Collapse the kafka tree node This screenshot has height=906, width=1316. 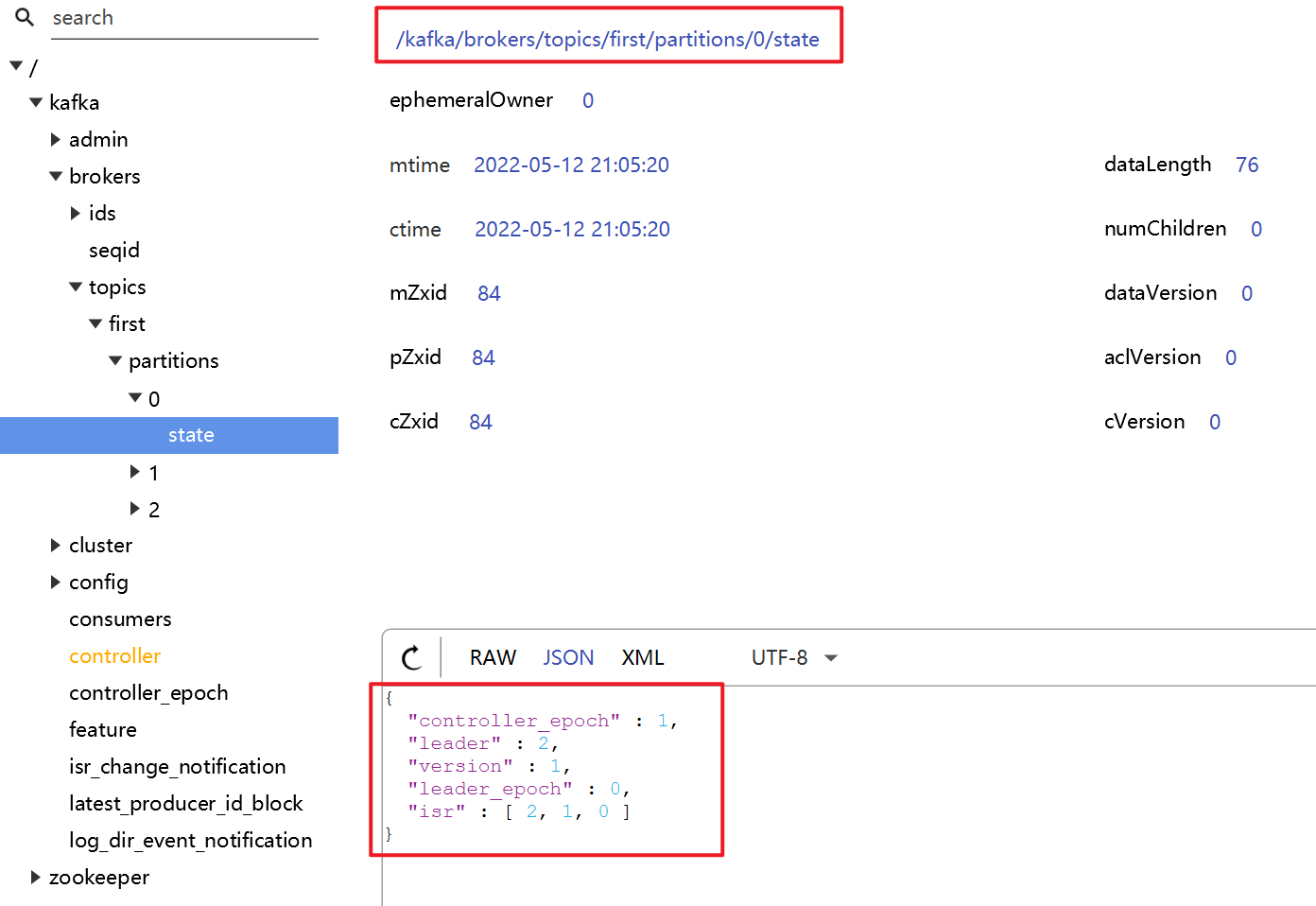(36, 102)
